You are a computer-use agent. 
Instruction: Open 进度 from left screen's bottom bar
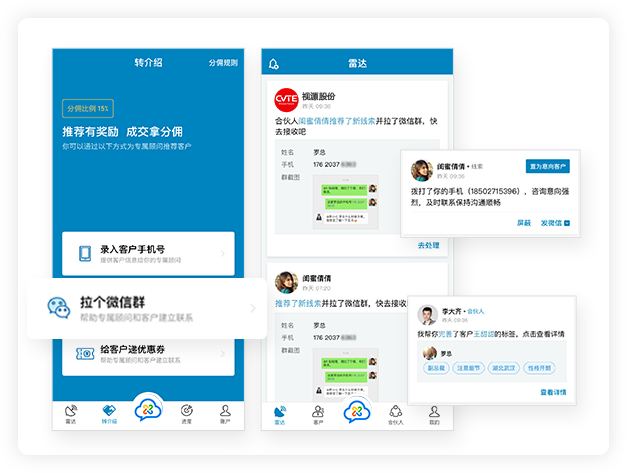pos(187,413)
